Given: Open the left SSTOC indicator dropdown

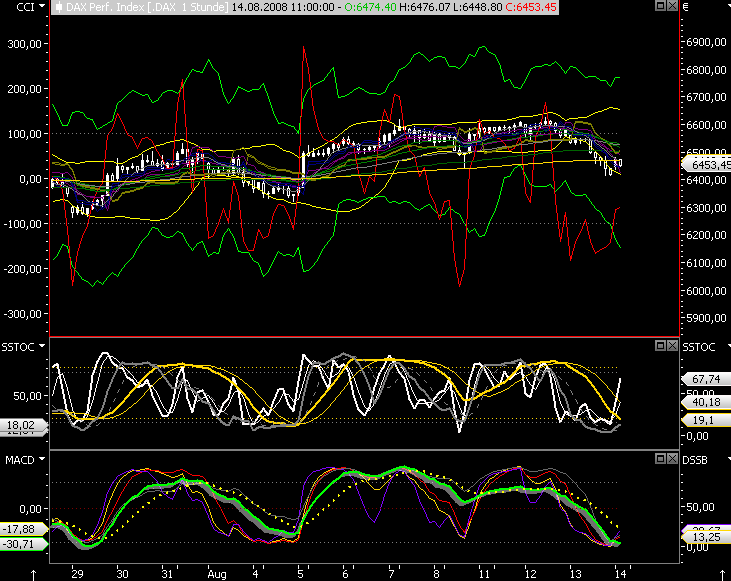Looking at the screenshot, I should (x=42, y=346).
